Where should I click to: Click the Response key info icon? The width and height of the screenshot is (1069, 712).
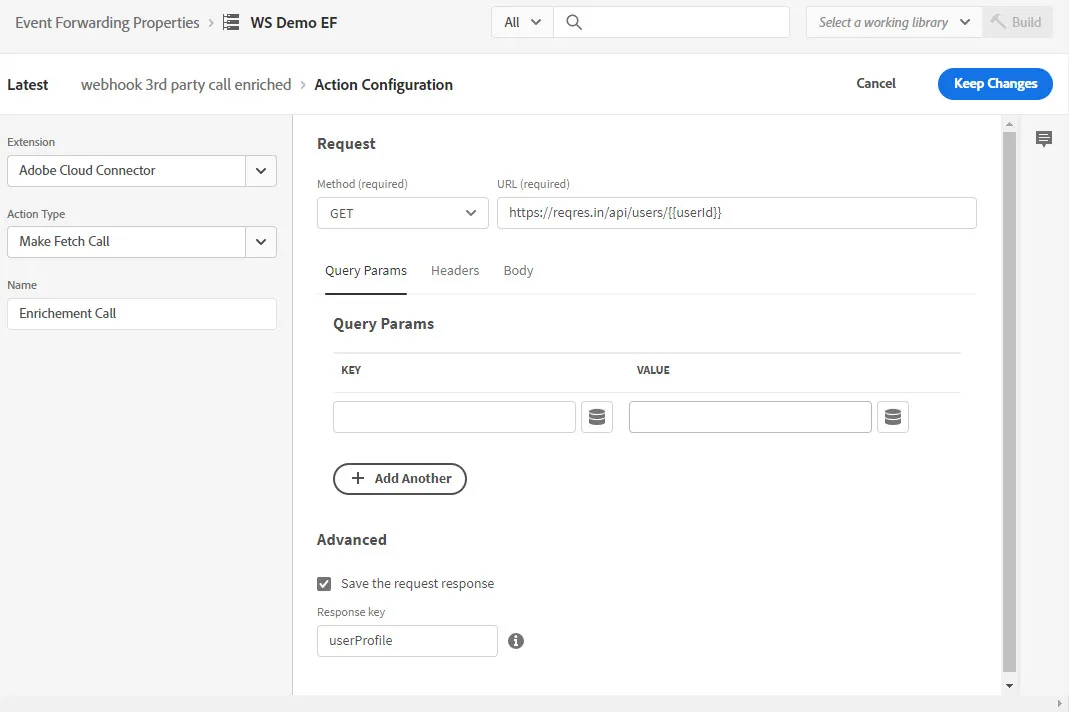tap(516, 640)
